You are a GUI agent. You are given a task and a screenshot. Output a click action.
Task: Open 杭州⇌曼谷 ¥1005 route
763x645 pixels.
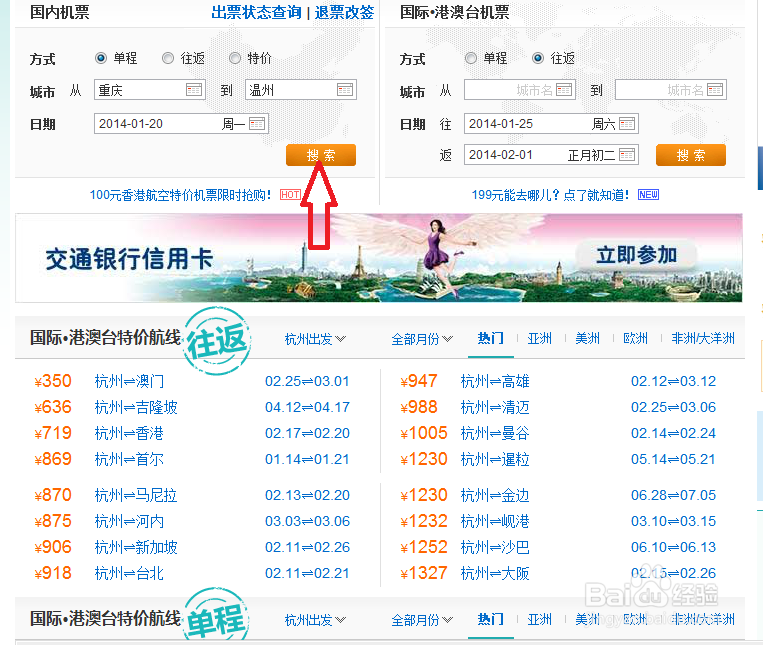495,433
